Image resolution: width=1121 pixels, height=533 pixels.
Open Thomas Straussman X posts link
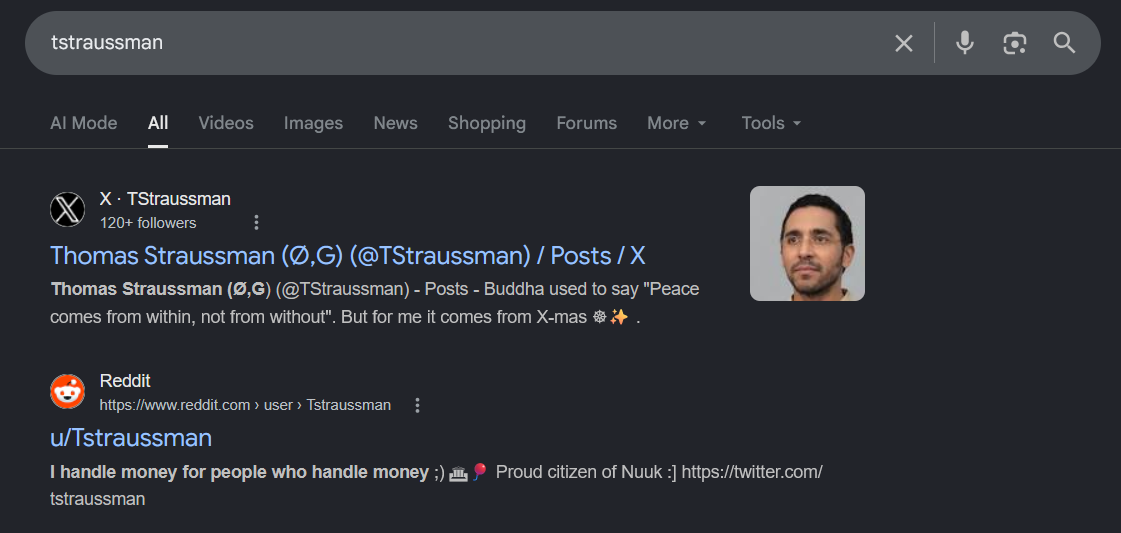(347, 256)
